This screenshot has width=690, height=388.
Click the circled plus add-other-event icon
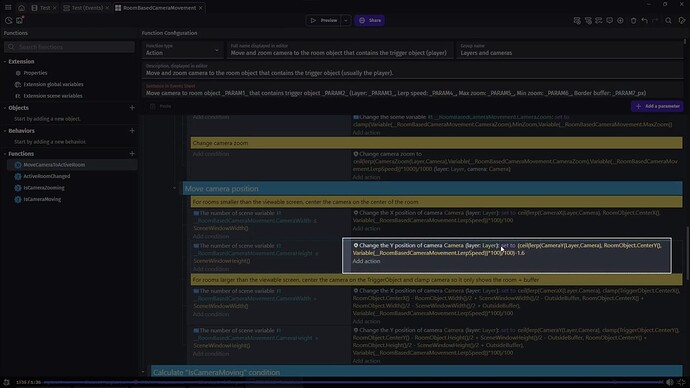(x=620, y=20)
